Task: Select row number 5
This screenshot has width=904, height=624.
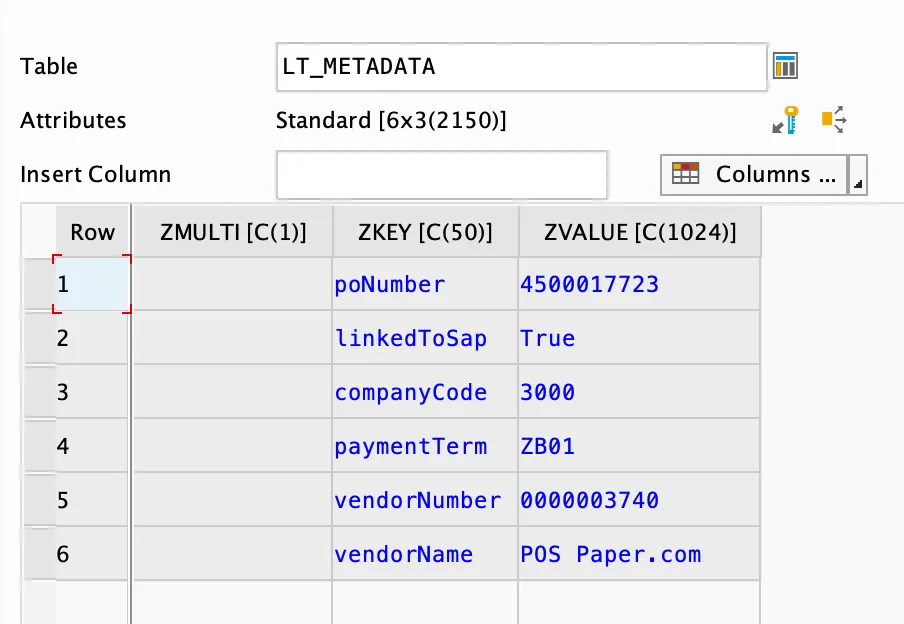Action: point(92,500)
